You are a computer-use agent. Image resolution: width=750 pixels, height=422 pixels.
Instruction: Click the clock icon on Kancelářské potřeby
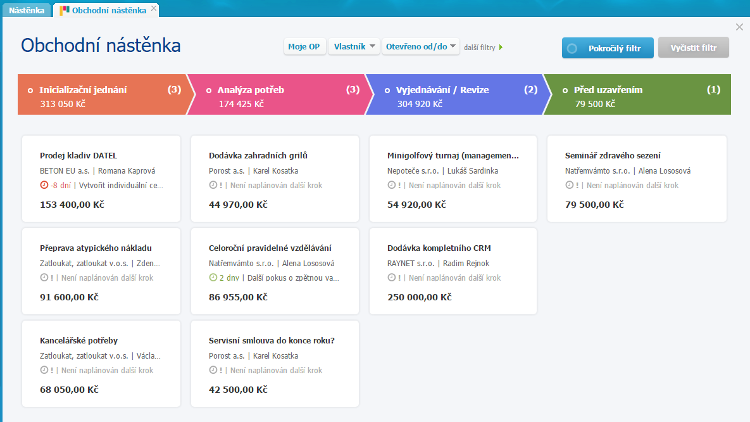(44, 370)
